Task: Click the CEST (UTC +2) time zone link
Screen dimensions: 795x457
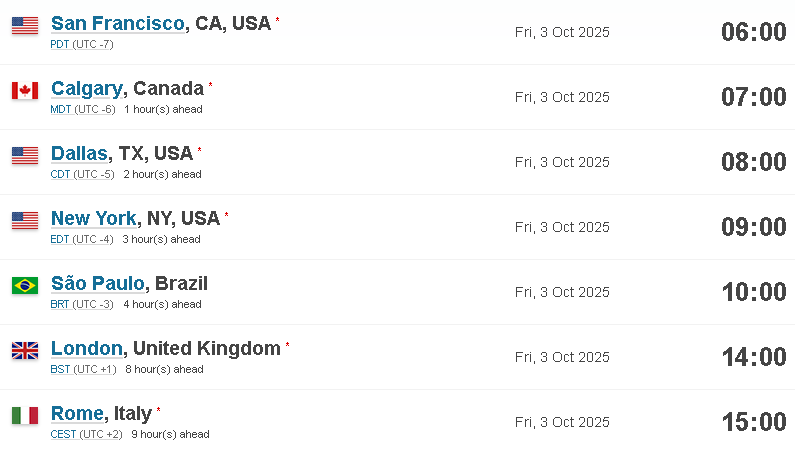Action: [86, 434]
